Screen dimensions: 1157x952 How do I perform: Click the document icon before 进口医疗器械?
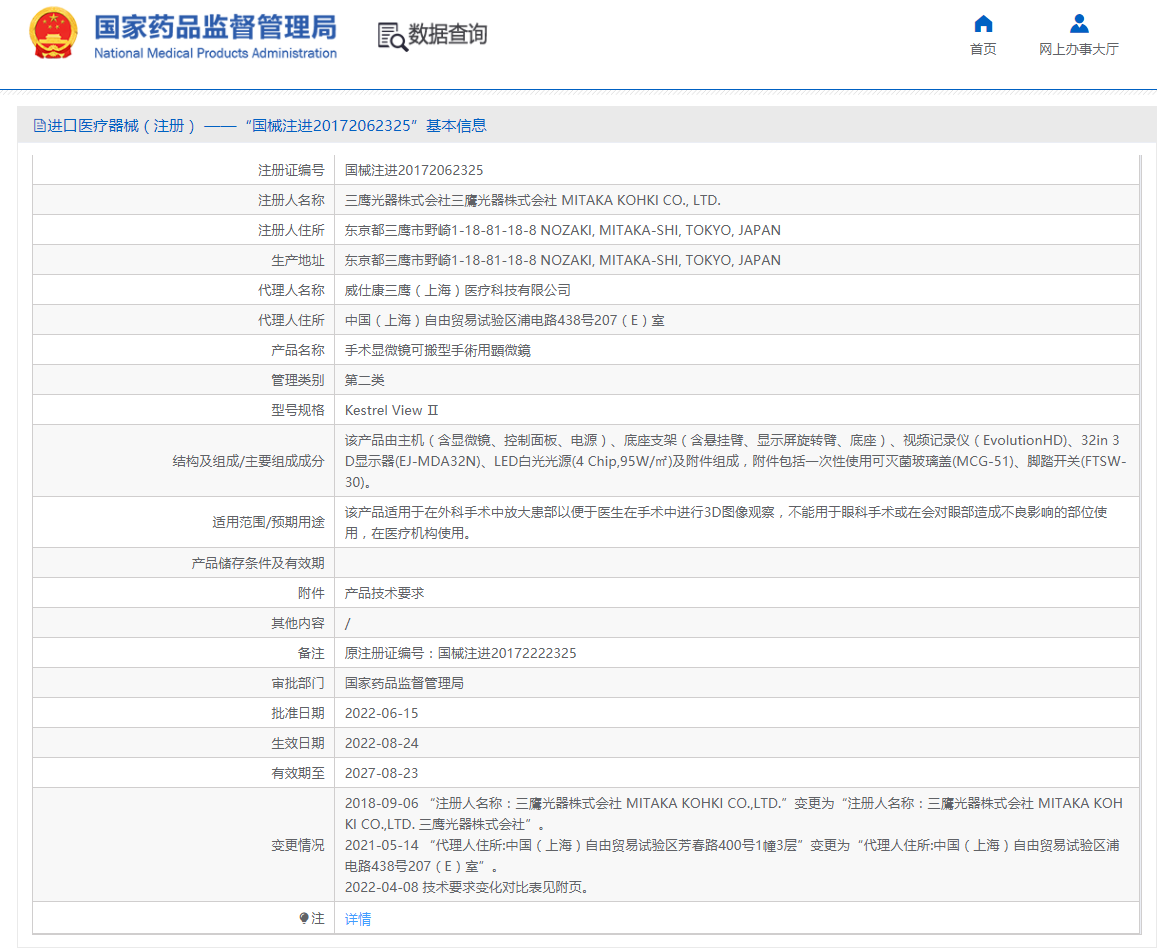39,125
